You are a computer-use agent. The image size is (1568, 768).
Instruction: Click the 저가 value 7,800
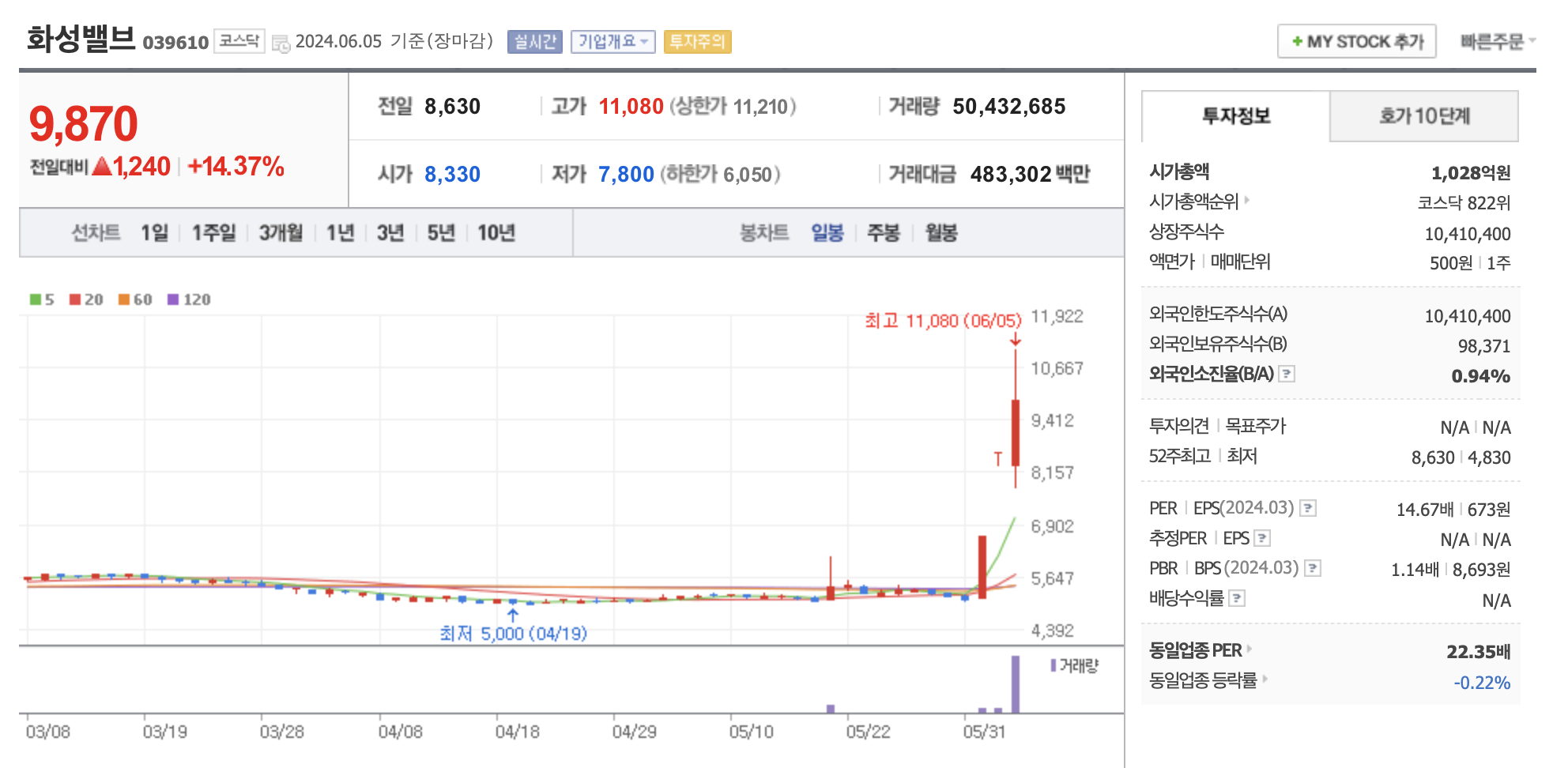(x=626, y=175)
